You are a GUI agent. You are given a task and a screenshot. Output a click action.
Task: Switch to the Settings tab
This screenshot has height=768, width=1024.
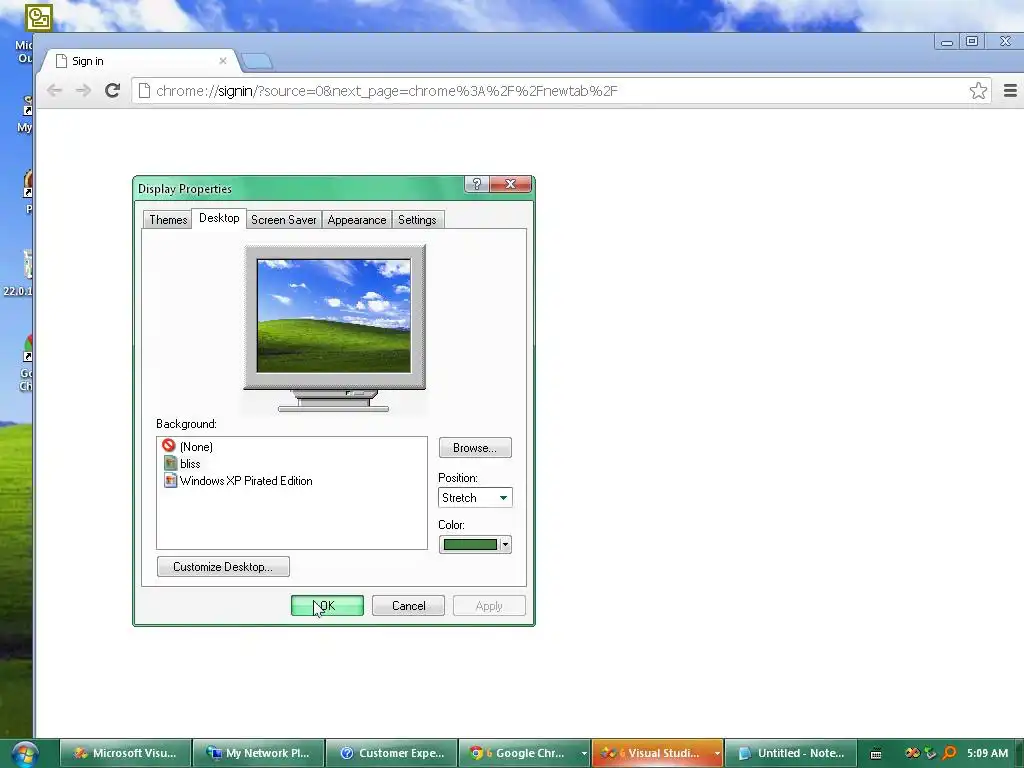[417, 219]
